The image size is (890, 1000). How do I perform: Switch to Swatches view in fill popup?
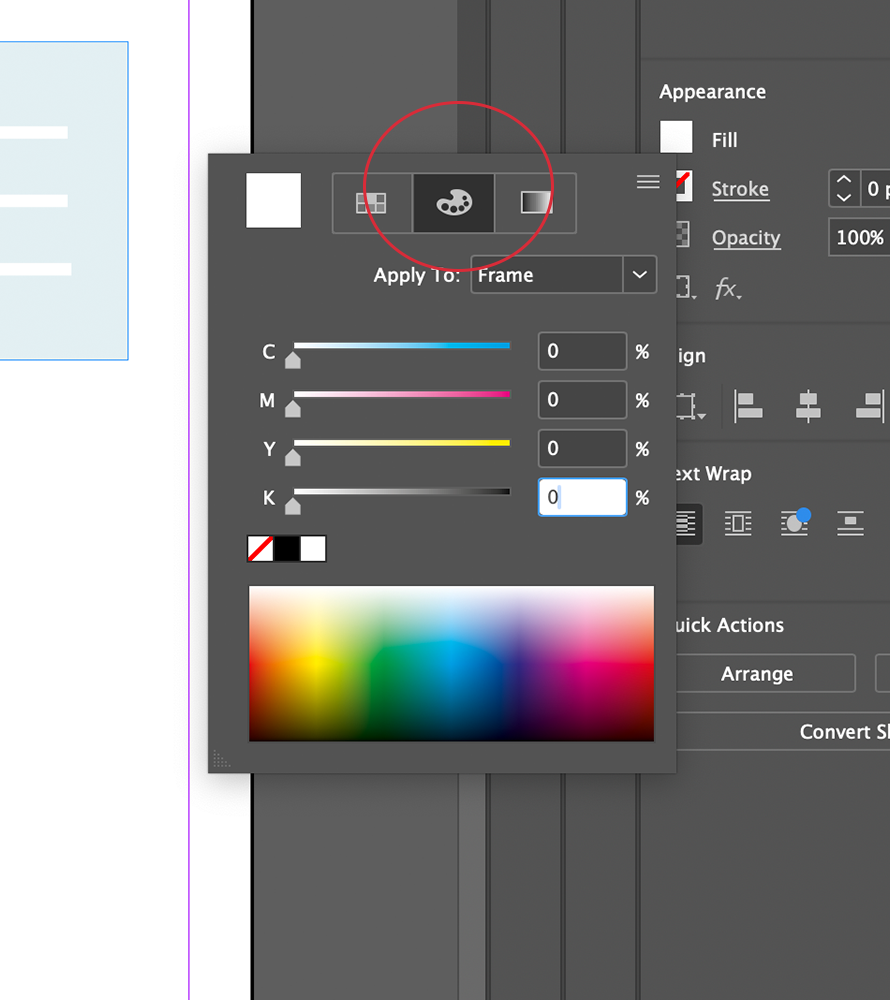(372, 203)
